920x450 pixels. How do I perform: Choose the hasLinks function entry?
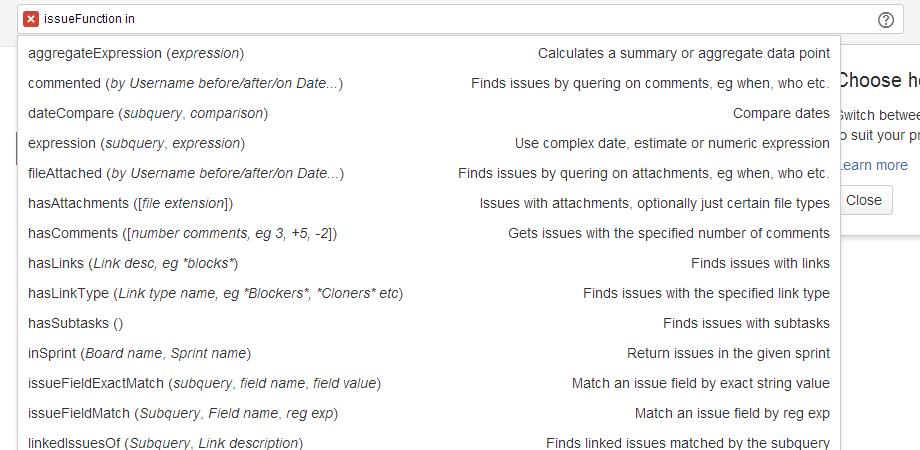click(x=429, y=263)
